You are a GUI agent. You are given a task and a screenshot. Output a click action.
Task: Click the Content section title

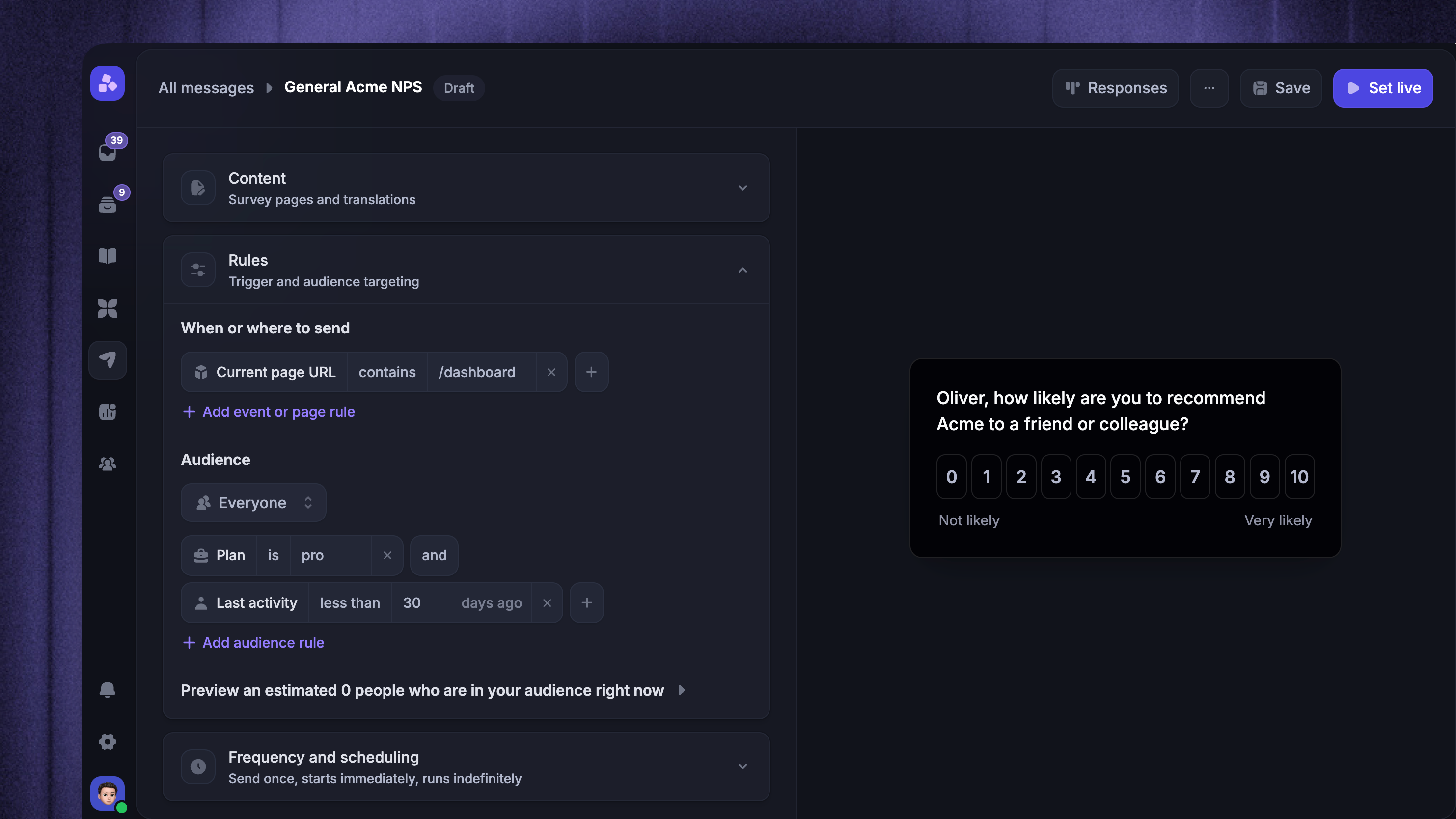pyautogui.click(x=257, y=179)
